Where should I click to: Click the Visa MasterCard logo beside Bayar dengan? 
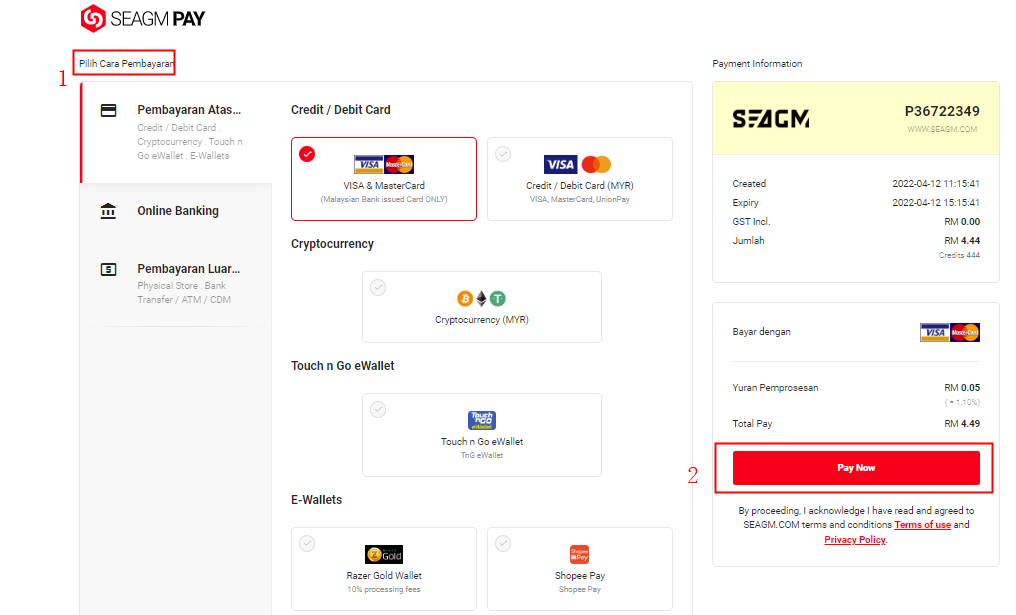(950, 332)
